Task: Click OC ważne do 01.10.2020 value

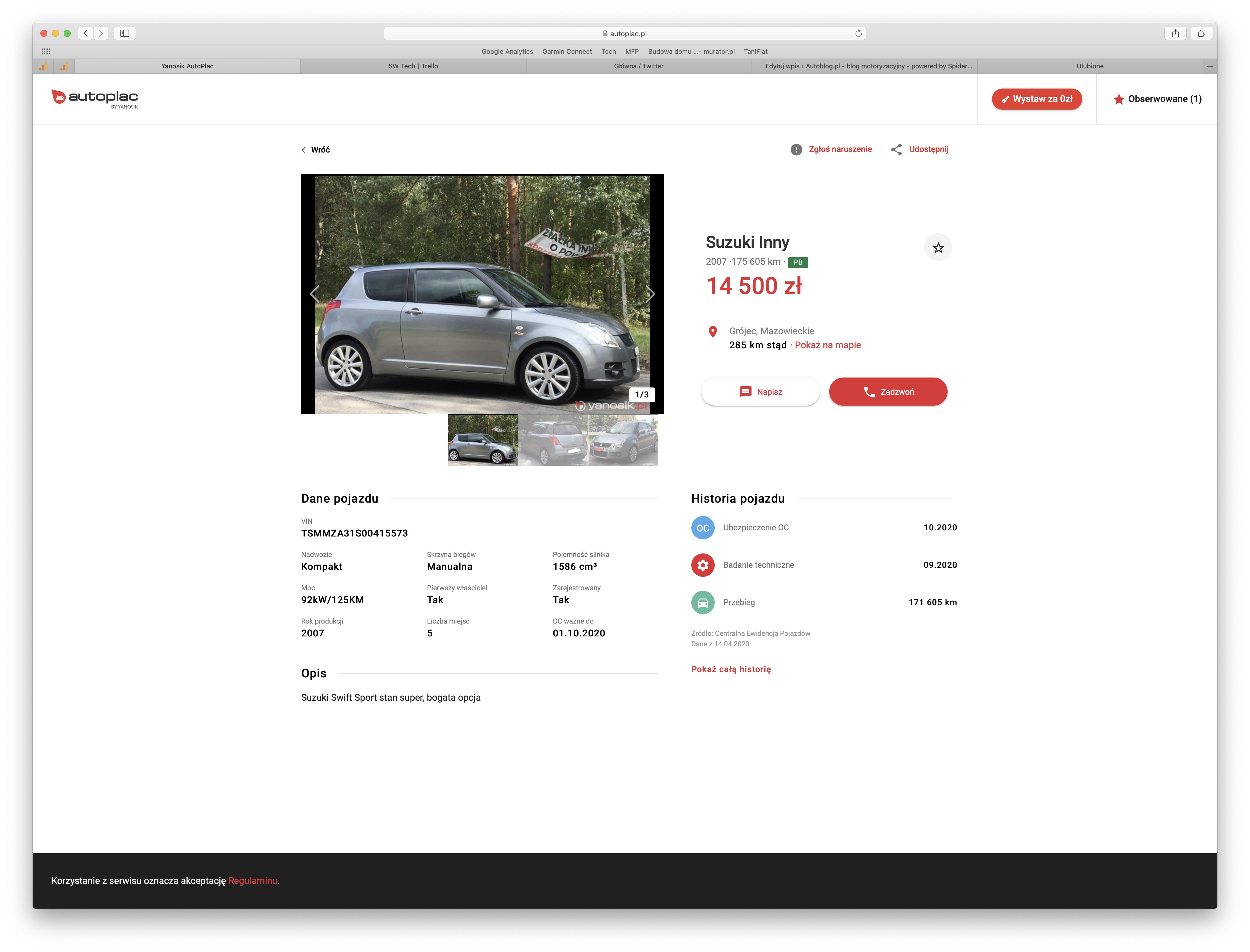Action: coord(579,633)
